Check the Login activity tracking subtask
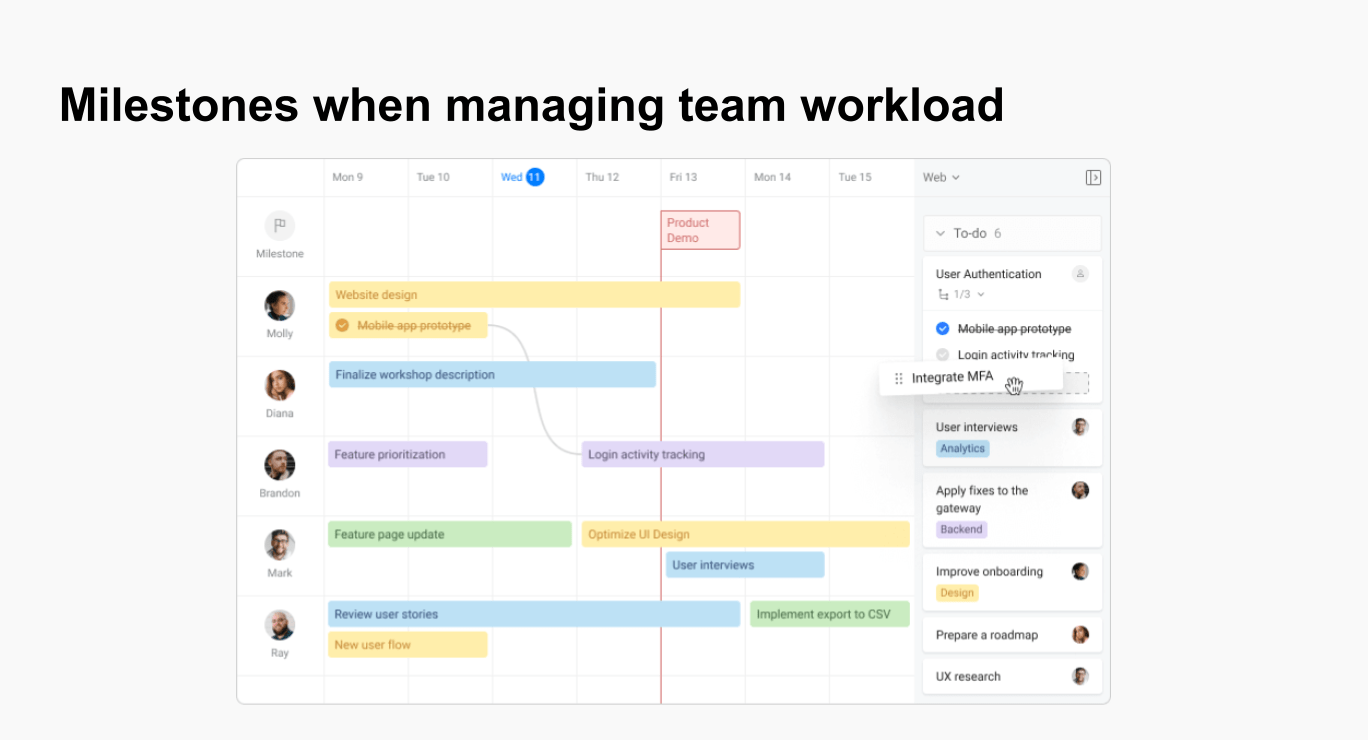 (942, 355)
